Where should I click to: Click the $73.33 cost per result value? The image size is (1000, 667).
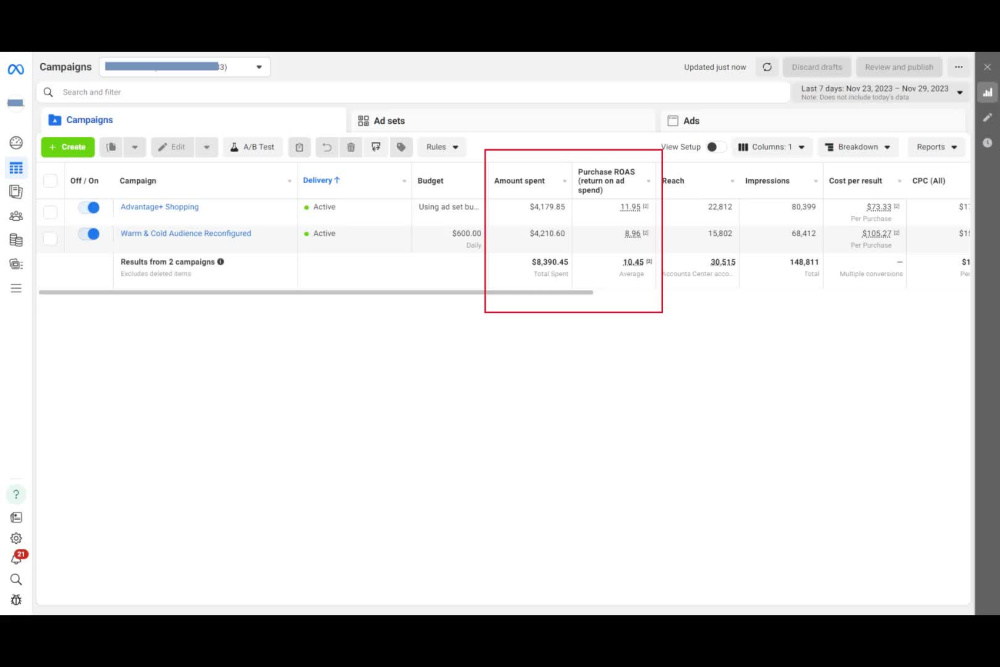coord(878,207)
